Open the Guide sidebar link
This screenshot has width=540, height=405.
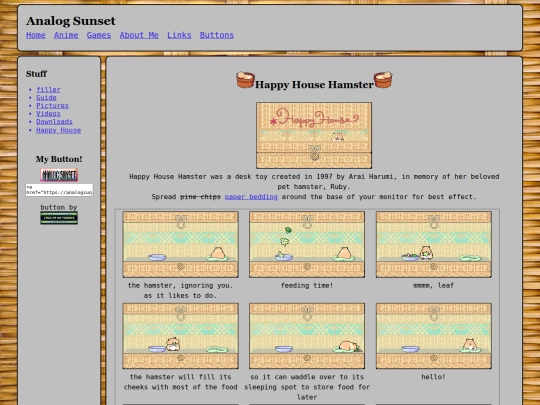[x=46, y=97]
